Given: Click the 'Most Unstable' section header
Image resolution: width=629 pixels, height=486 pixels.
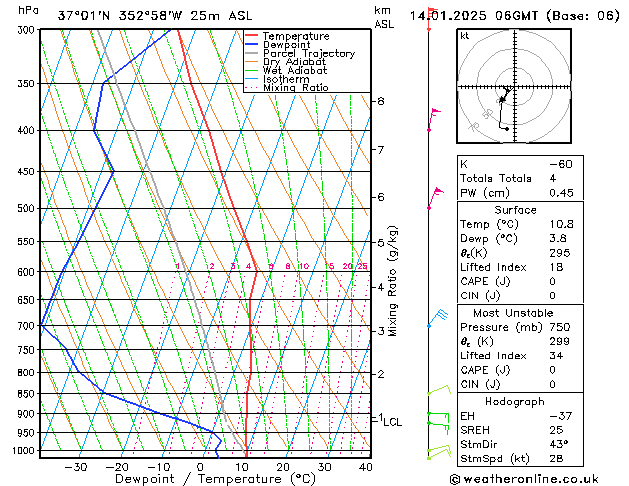Looking at the screenshot, I should pos(513,313).
